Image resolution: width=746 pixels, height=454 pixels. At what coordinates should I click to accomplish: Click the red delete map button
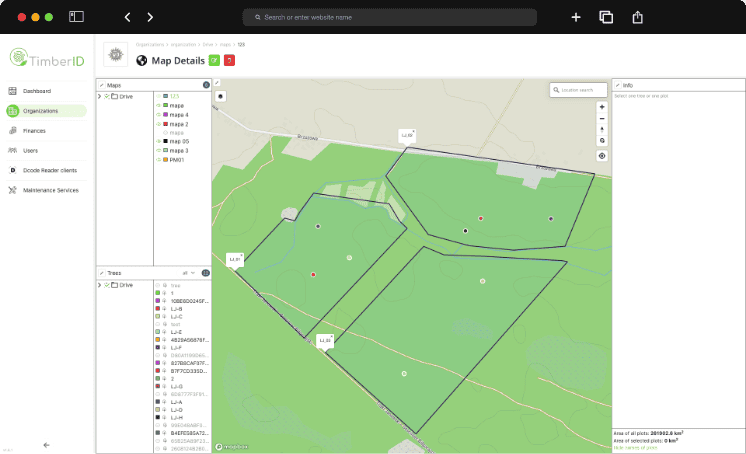click(228, 60)
